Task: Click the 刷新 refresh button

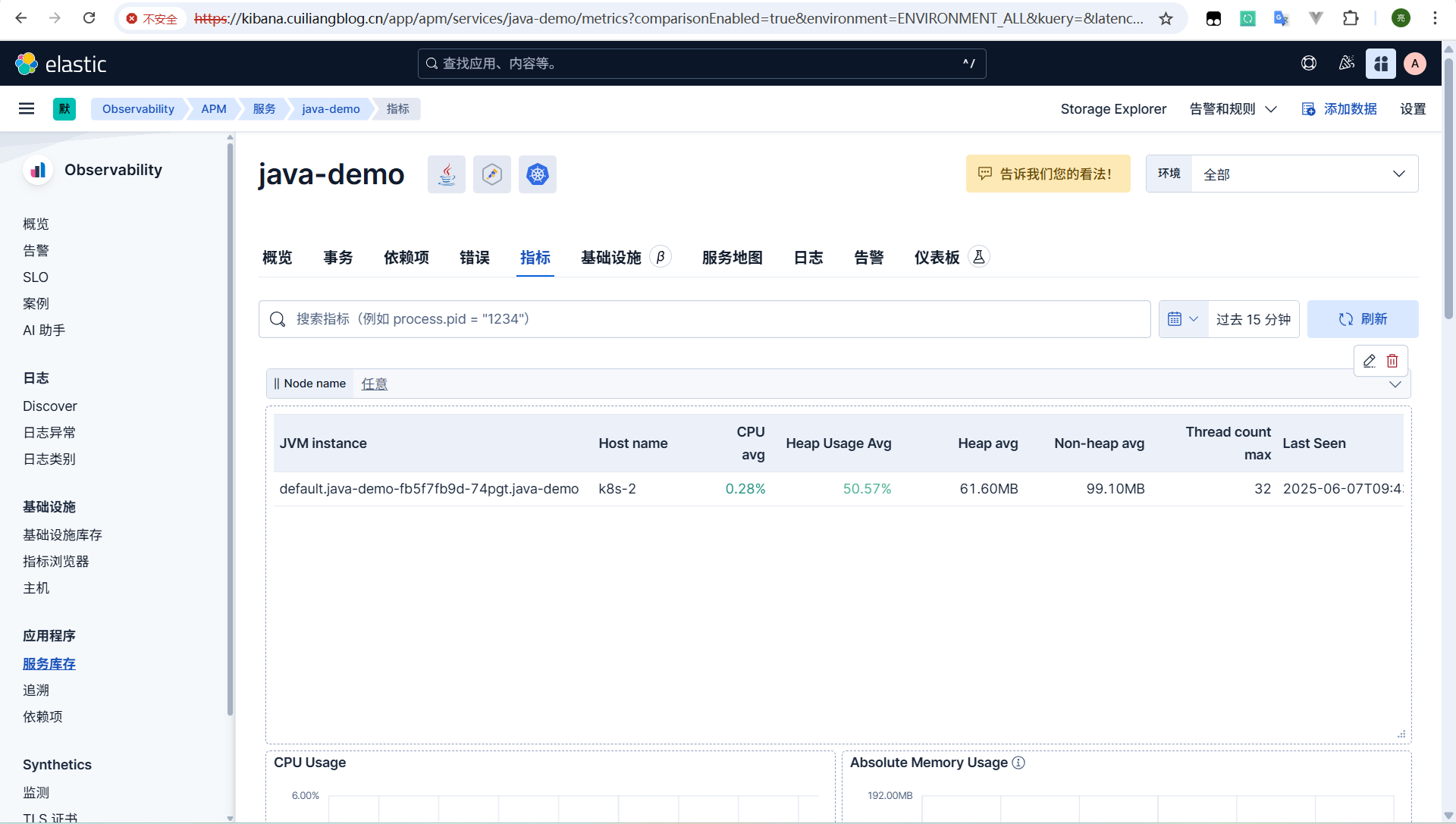Action: coord(1363,319)
